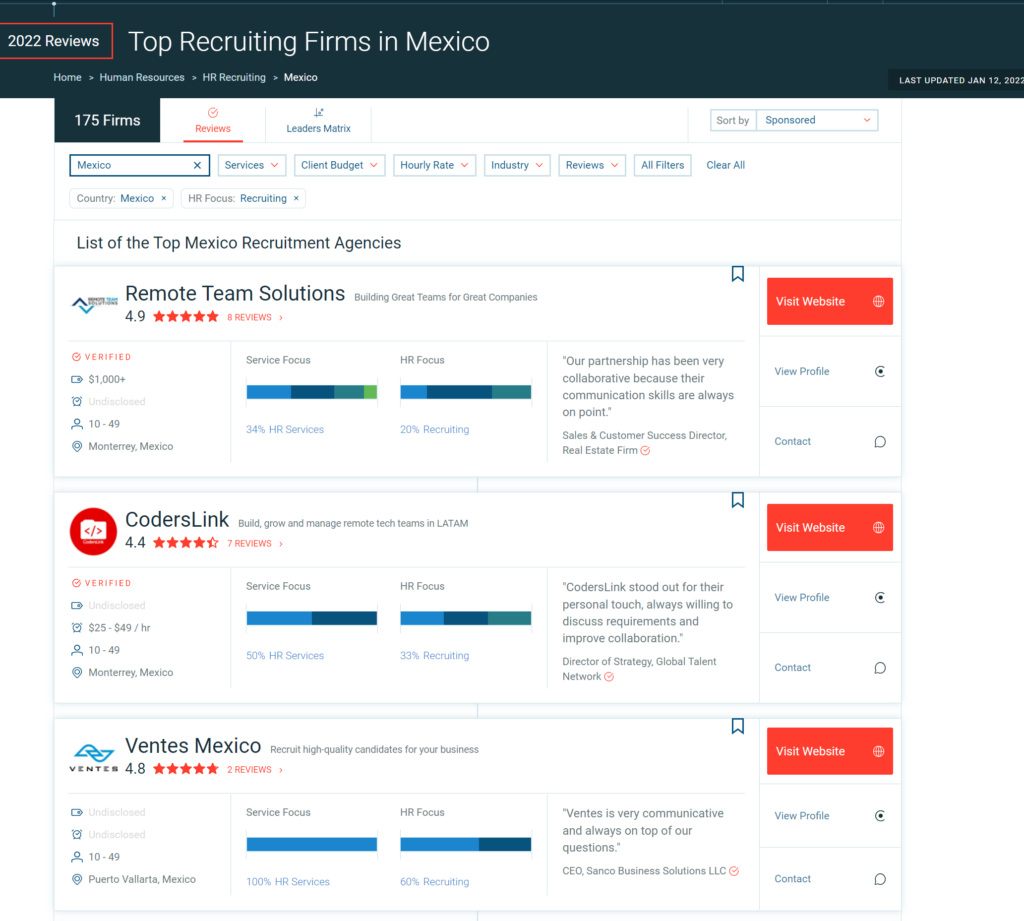Click the 60% Recruiting link
Viewport: 1024px width, 921px height.
click(434, 882)
